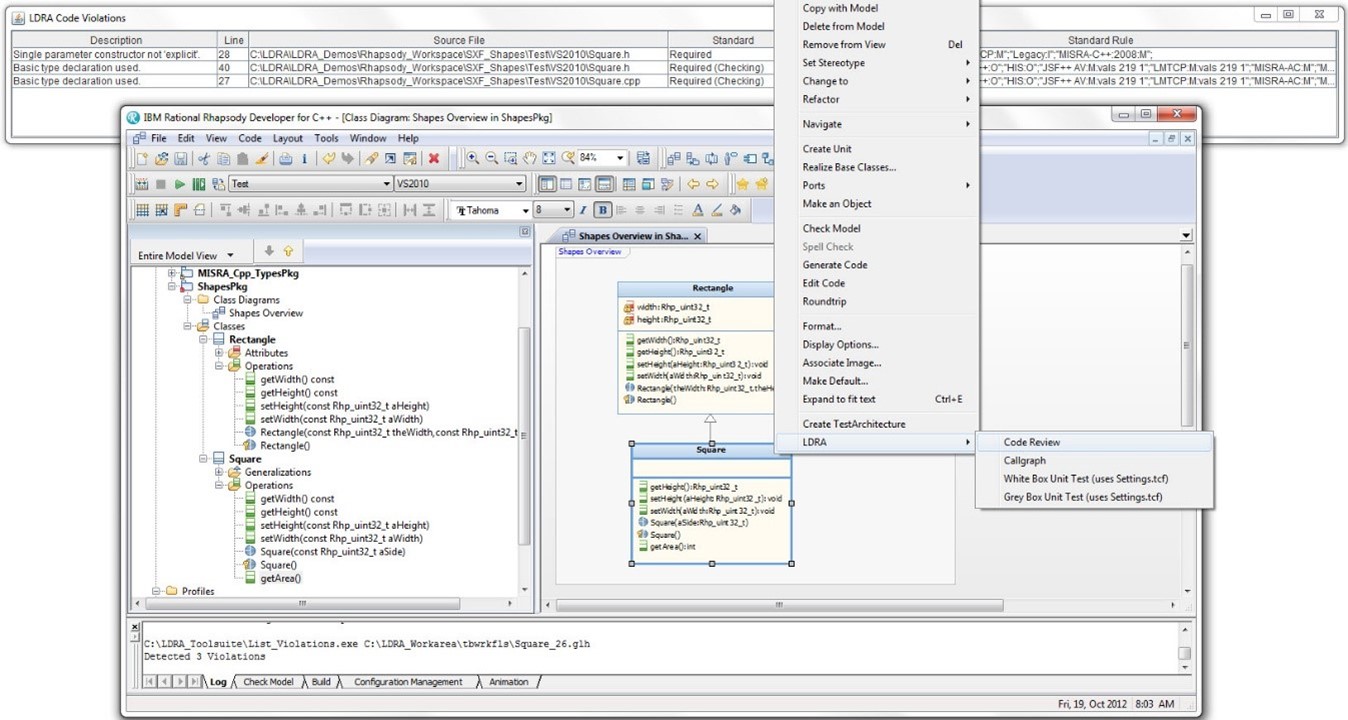Open the Tools menu
Screen dimensions: 1348x720
tap(327, 138)
